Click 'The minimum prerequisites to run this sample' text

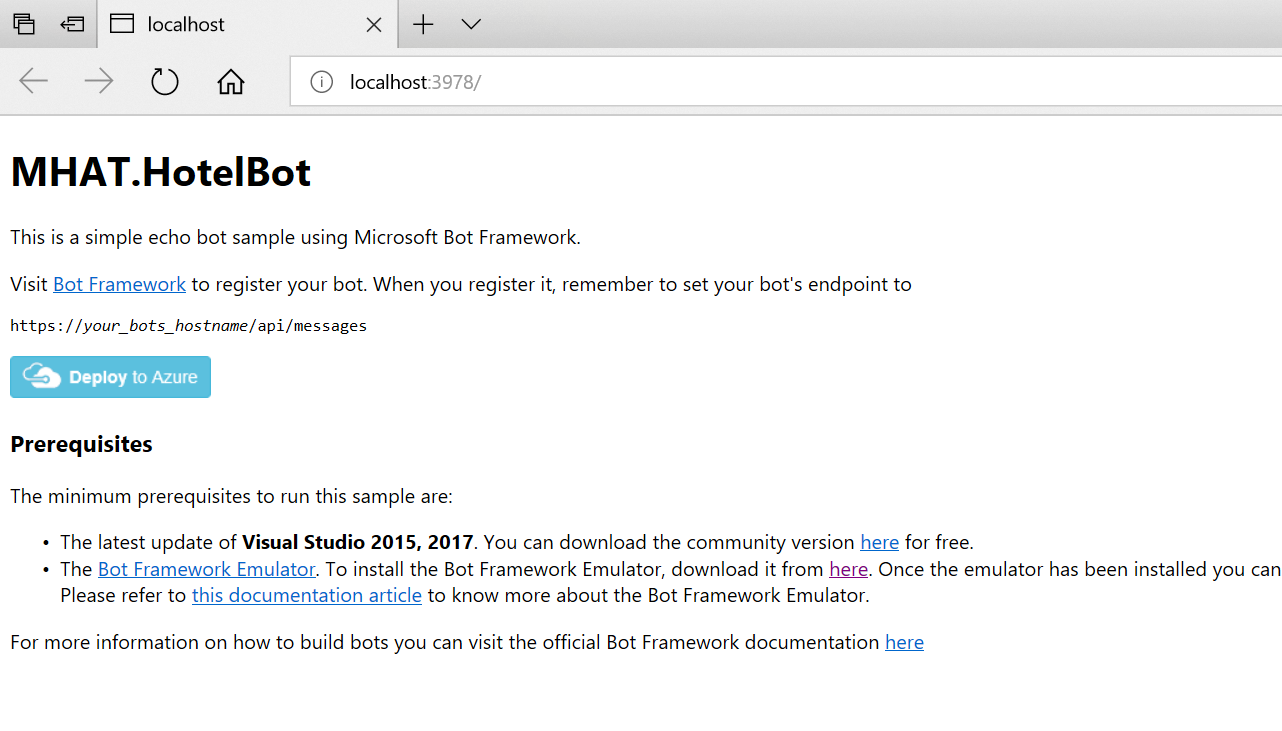pyautogui.click(x=231, y=496)
